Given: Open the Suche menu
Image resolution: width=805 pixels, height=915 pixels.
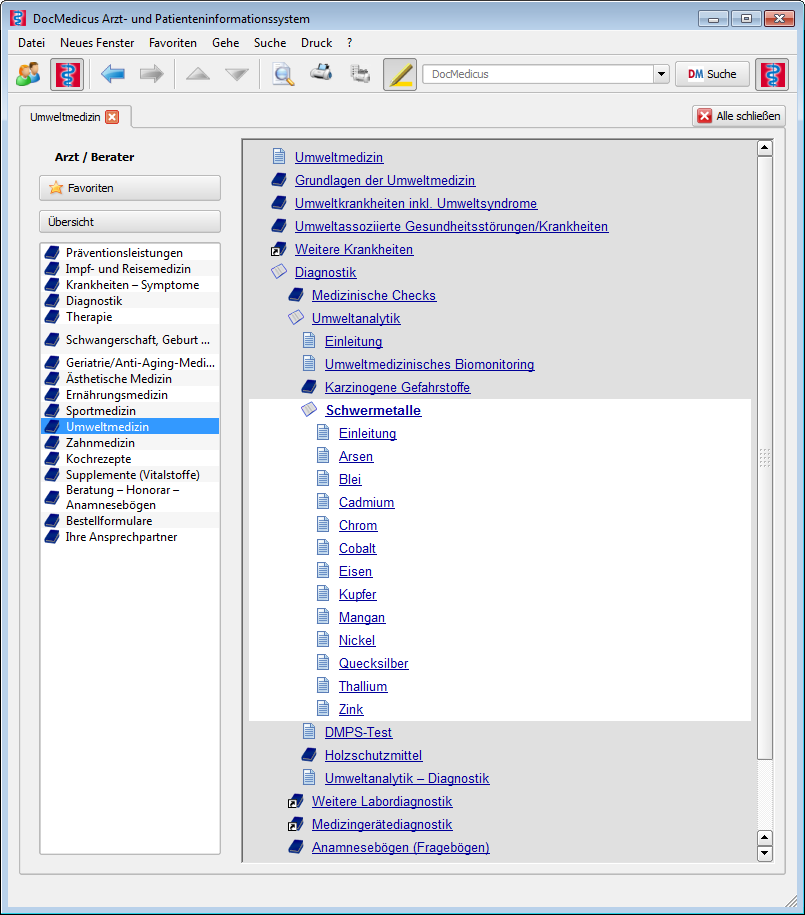Looking at the screenshot, I should click(270, 43).
